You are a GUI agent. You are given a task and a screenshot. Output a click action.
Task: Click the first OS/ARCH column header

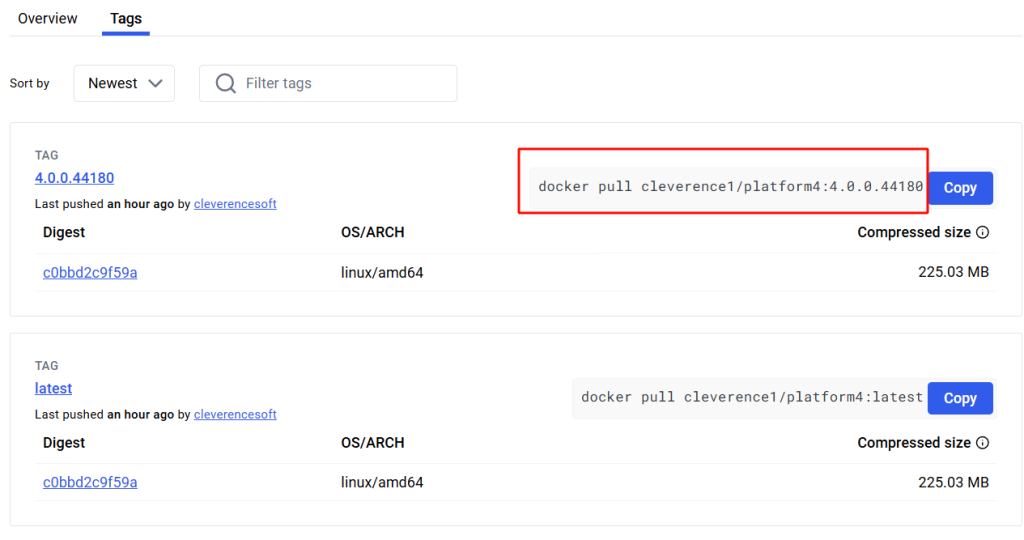[x=372, y=232]
